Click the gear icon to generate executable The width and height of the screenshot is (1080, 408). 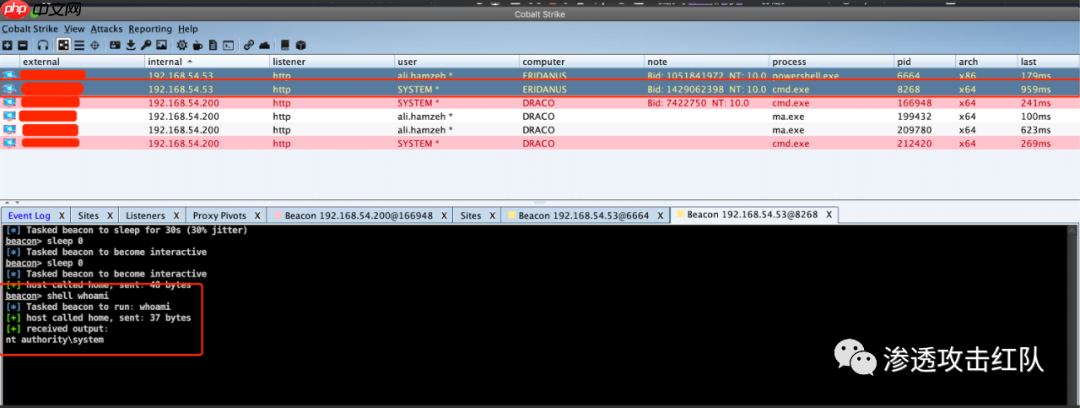coord(182,45)
